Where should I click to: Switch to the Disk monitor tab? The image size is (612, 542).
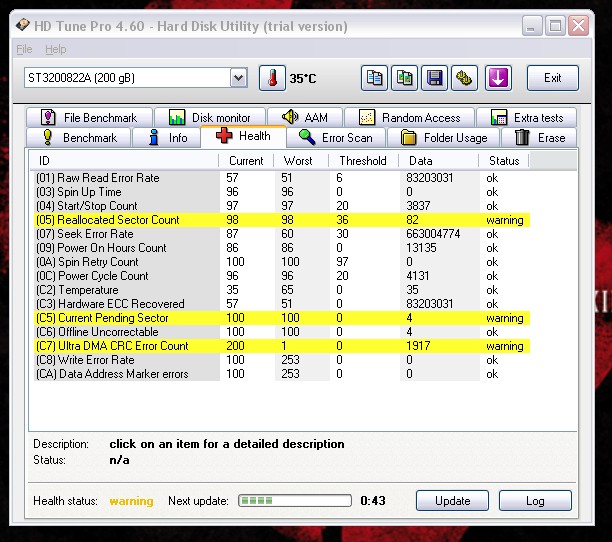(210, 117)
